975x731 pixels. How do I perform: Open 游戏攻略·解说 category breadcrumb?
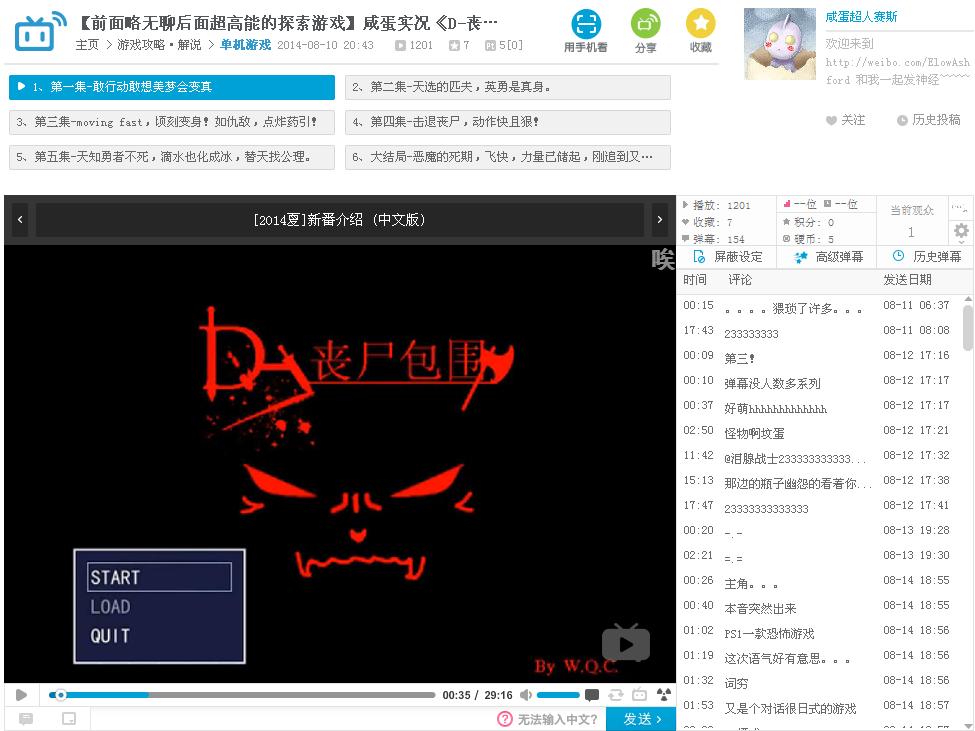[x=159, y=45]
